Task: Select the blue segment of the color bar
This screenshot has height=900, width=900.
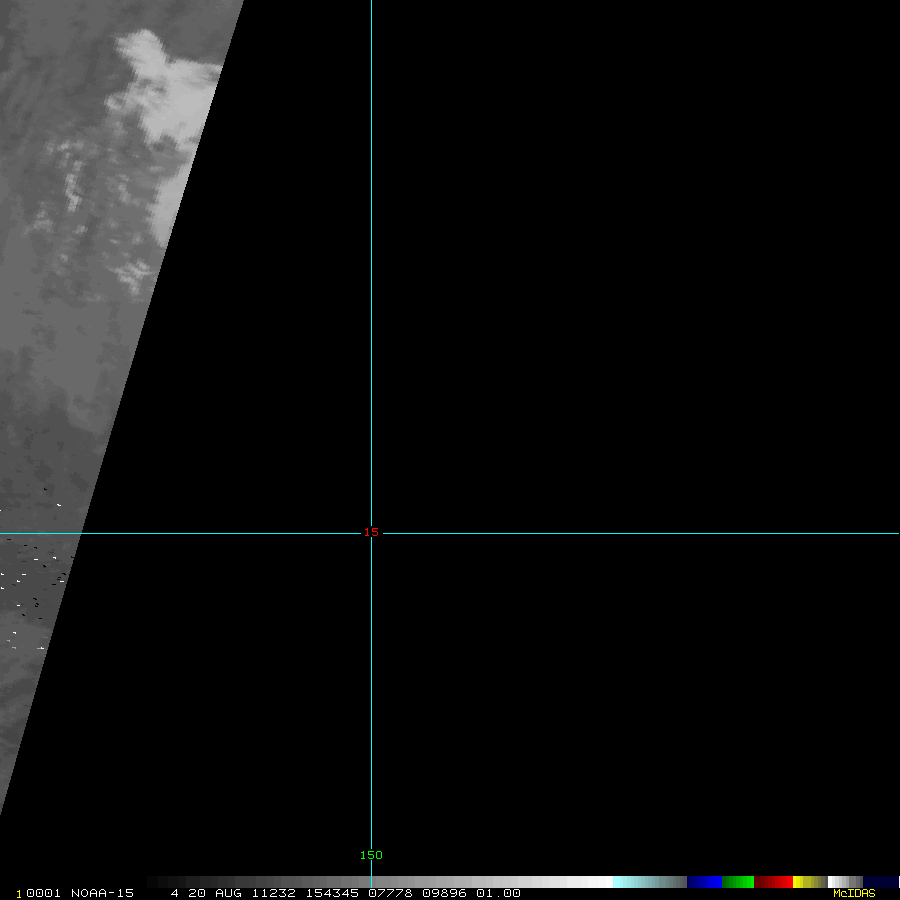Action: pos(704,882)
